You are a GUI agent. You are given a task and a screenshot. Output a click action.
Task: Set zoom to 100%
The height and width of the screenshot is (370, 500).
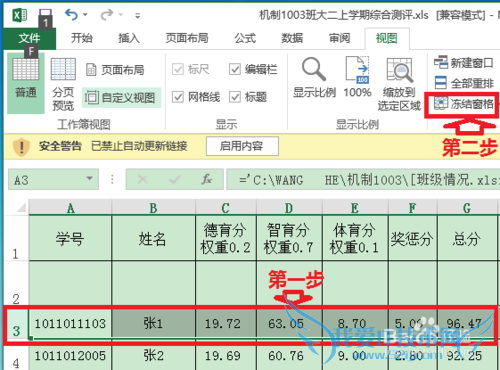(x=357, y=78)
